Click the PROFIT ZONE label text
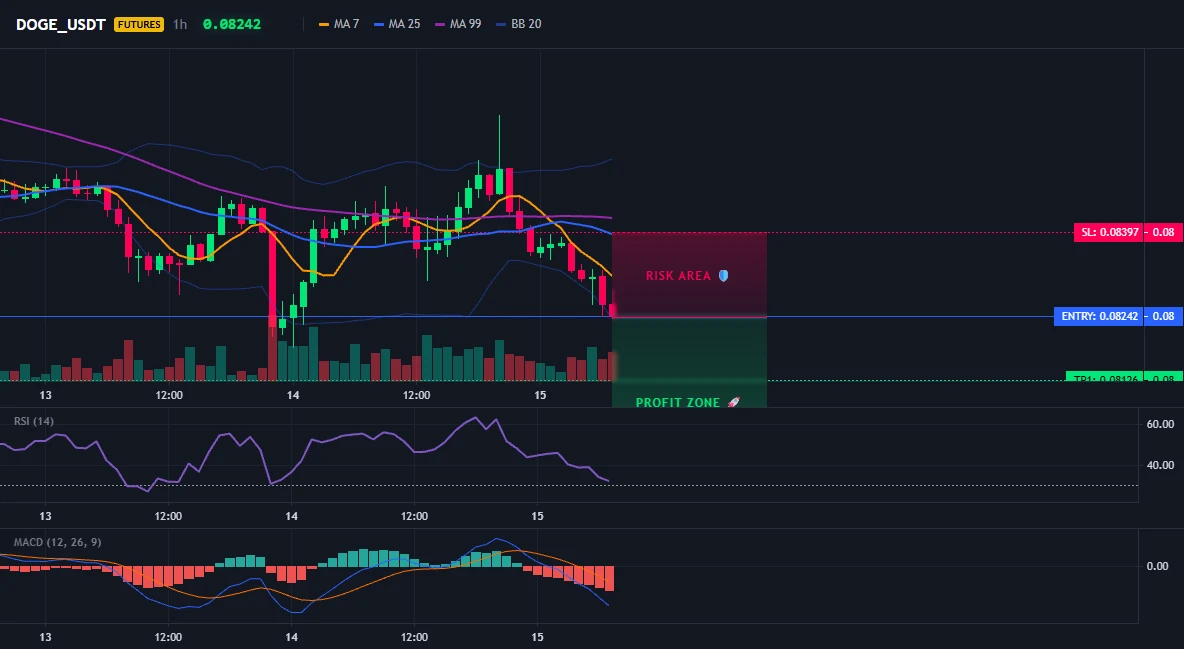 click(677, 403)
